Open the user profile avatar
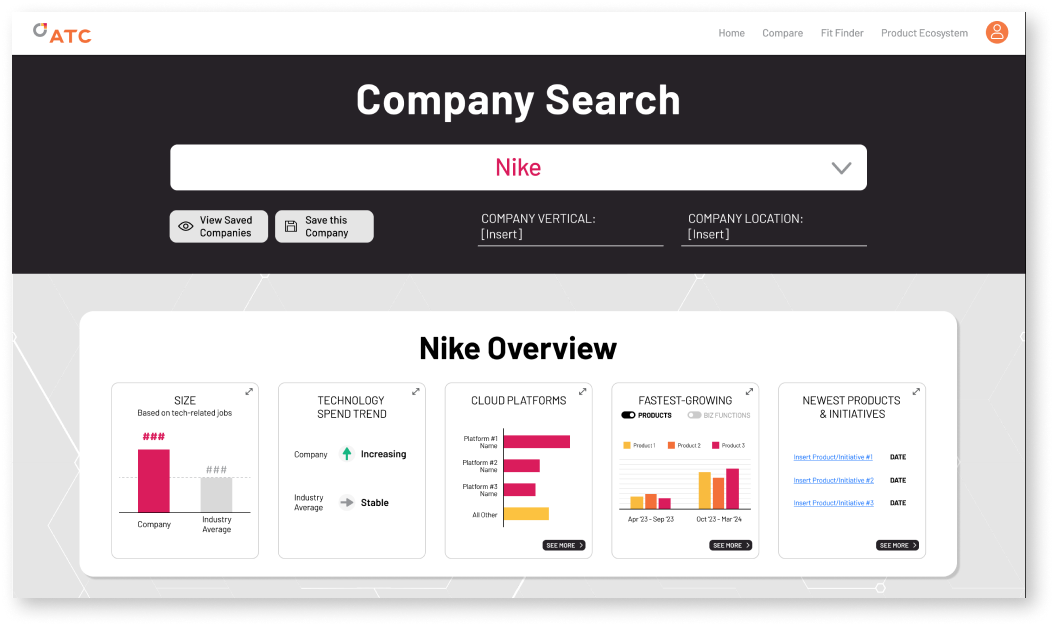 996,32
